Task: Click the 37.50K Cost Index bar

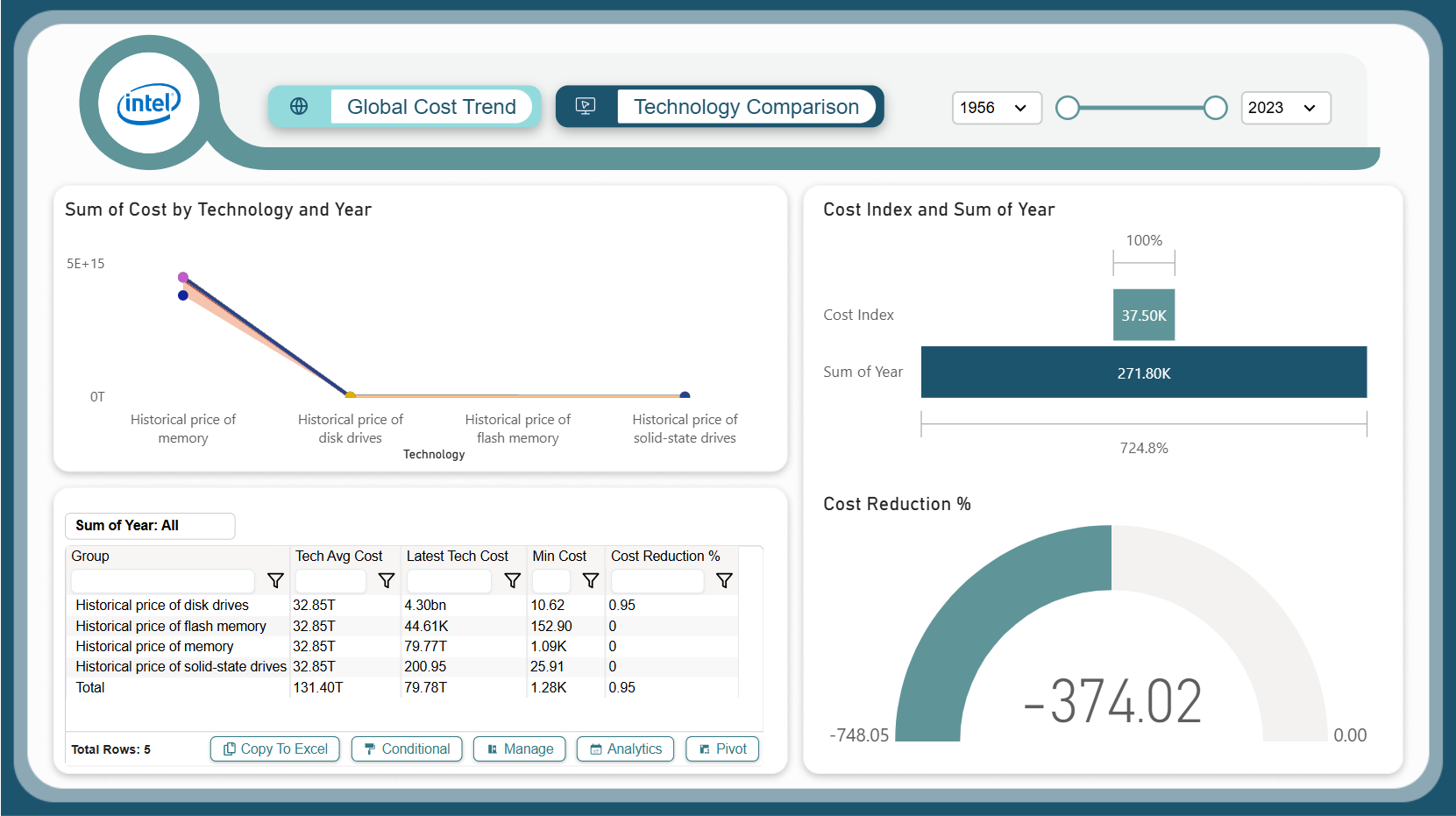Action: point(1144,315)
